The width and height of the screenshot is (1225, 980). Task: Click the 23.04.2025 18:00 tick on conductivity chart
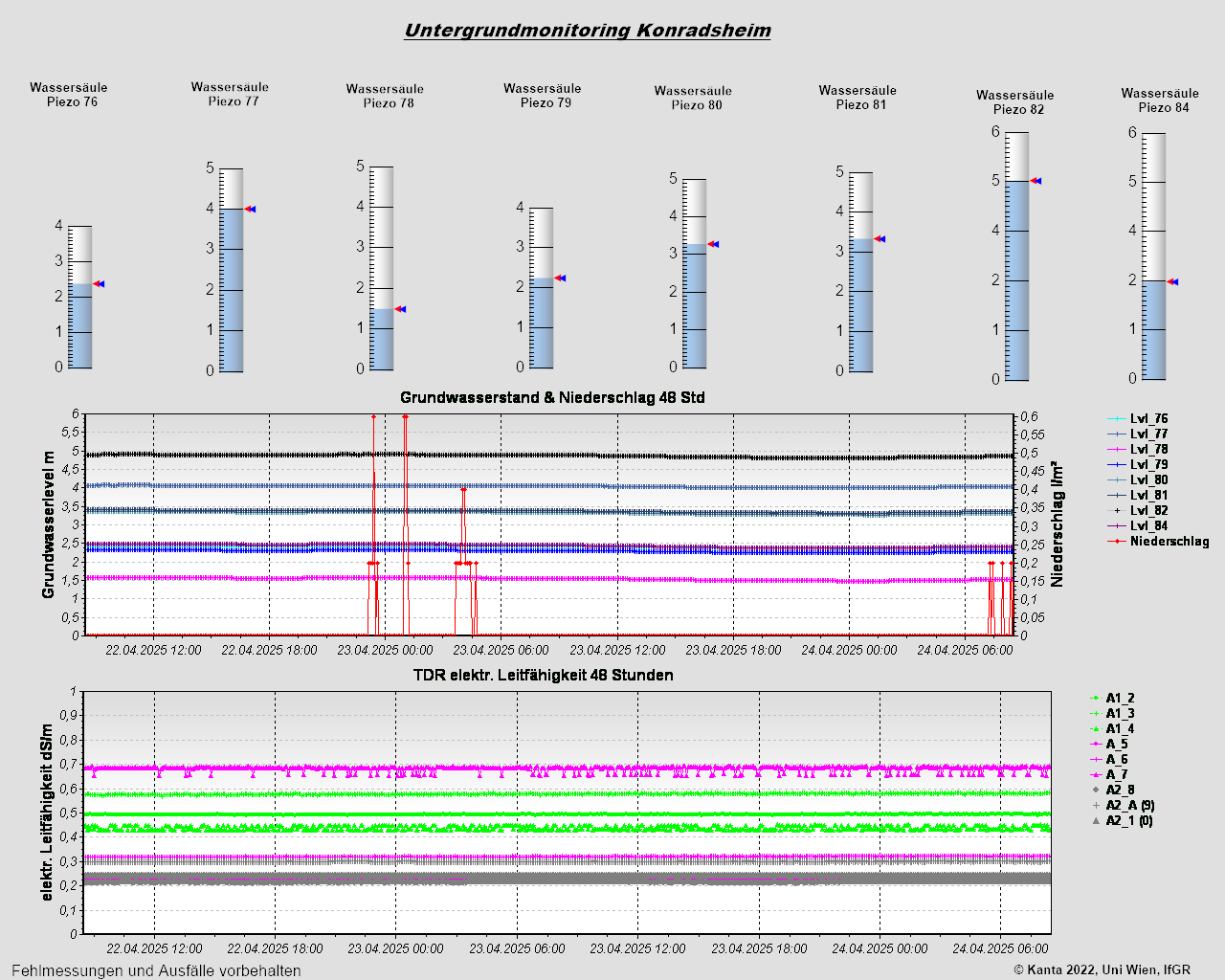pos(759,948)
